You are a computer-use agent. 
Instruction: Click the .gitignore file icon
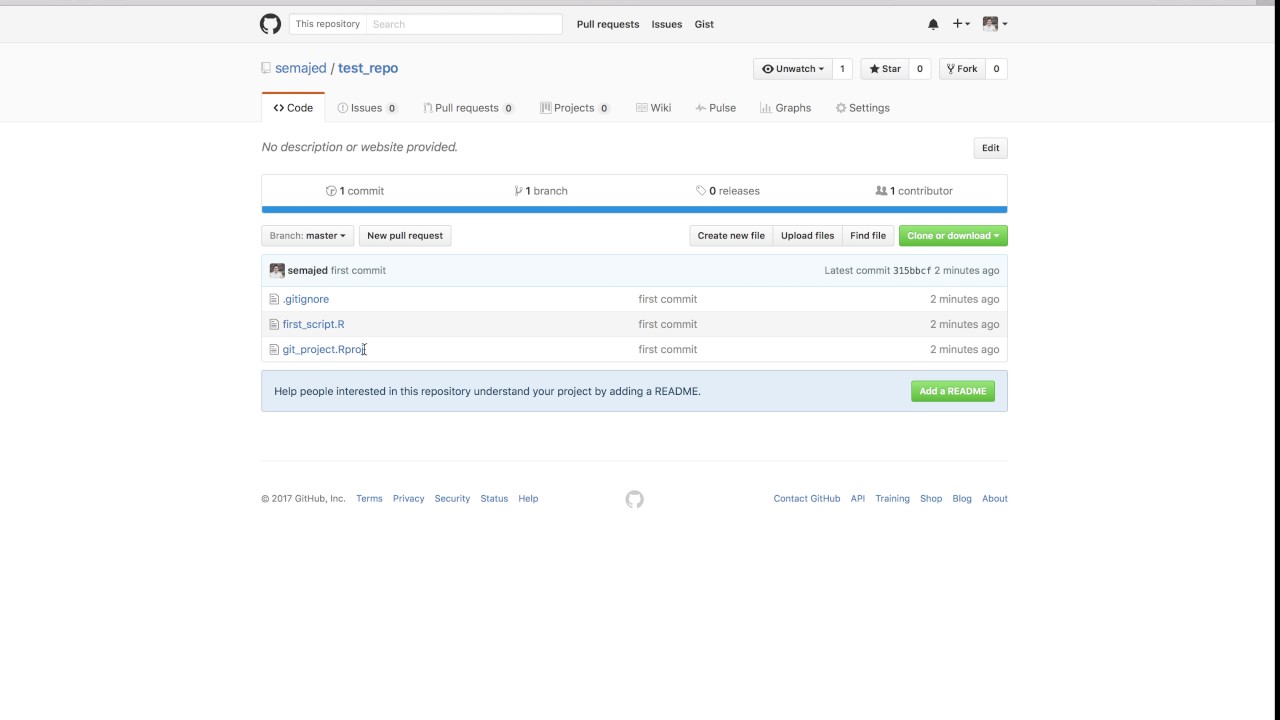(274, 299)
